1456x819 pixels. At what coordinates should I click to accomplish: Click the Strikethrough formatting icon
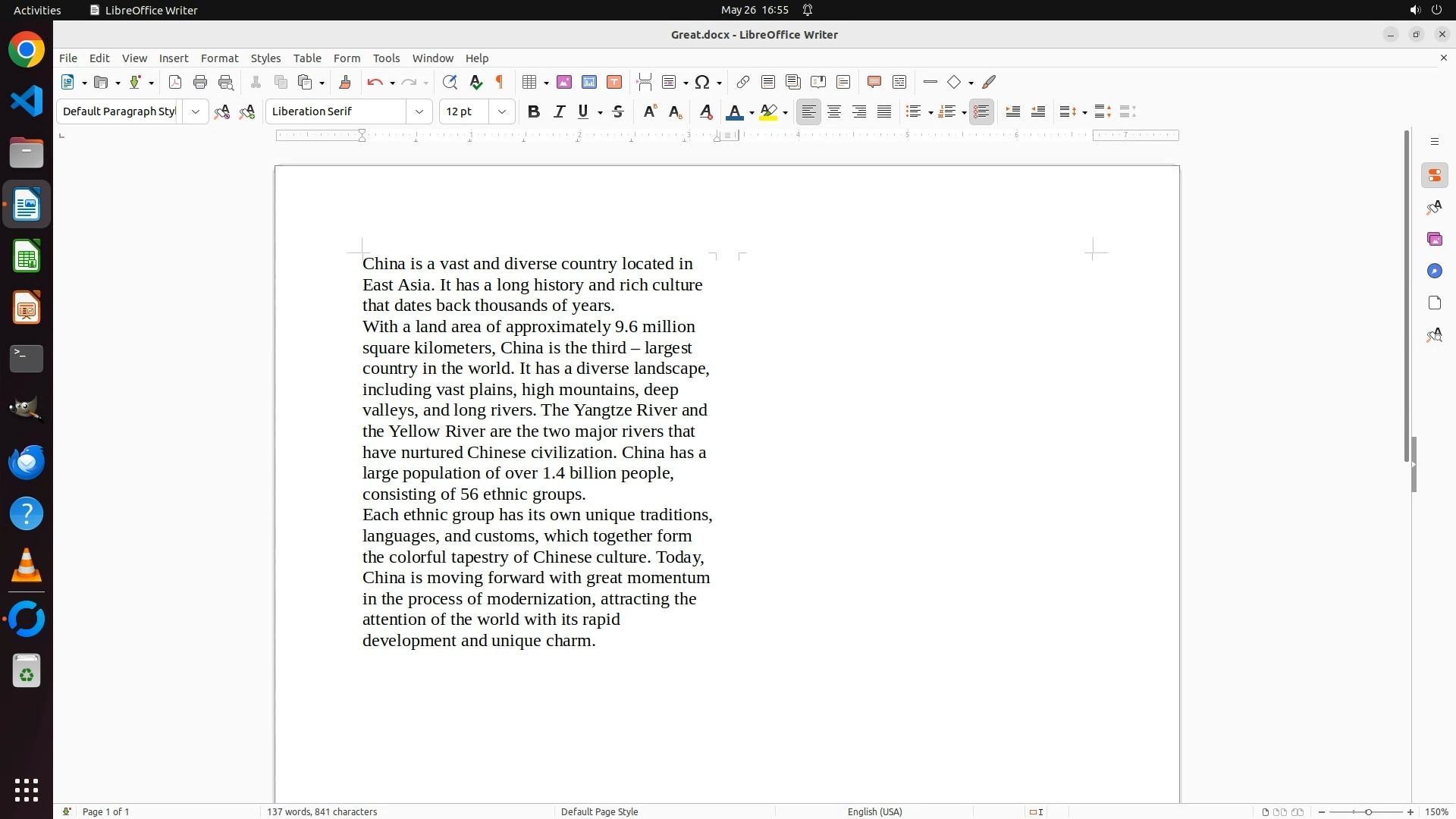[618, 111]
